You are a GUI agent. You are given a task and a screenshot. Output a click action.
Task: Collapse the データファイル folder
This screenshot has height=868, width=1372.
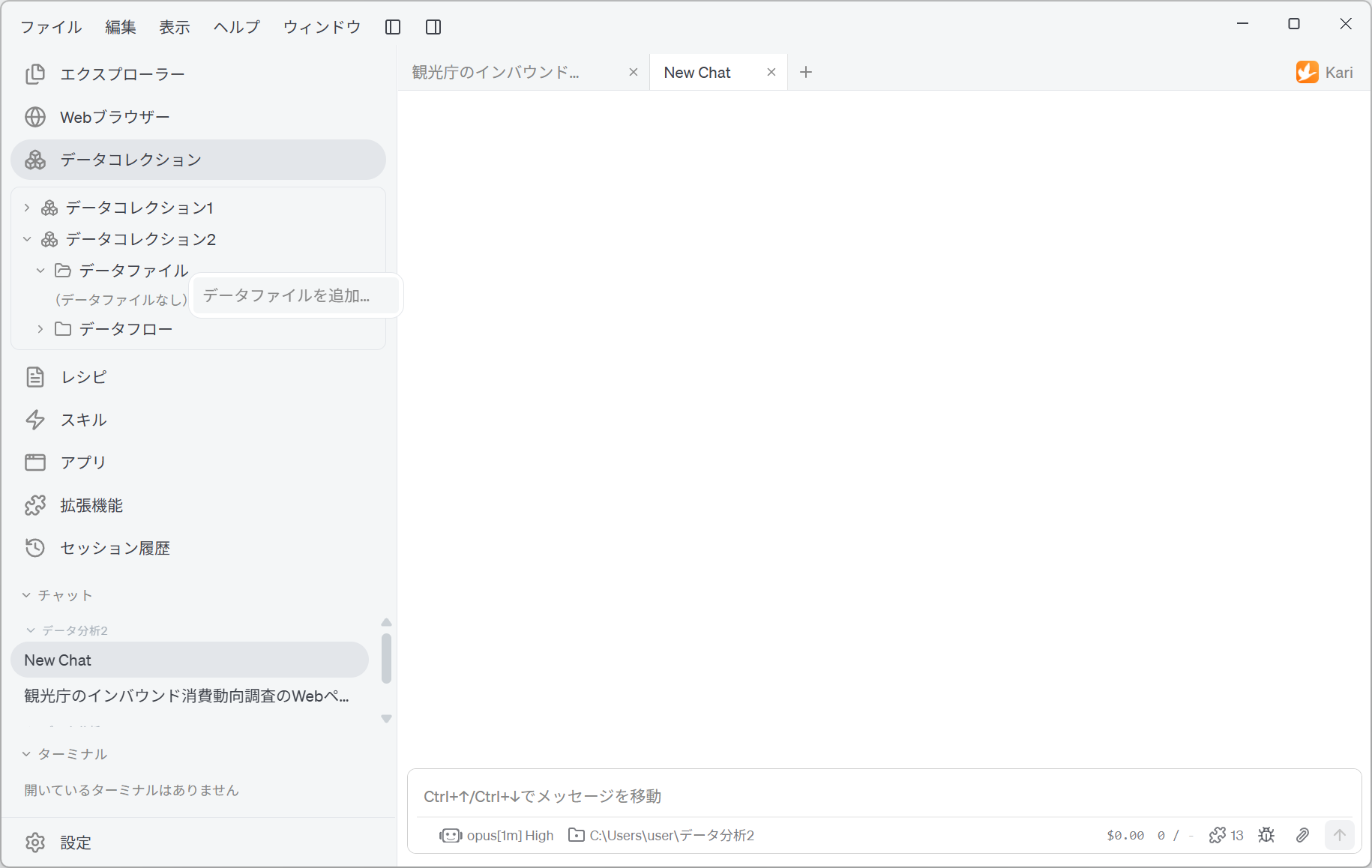40,271
